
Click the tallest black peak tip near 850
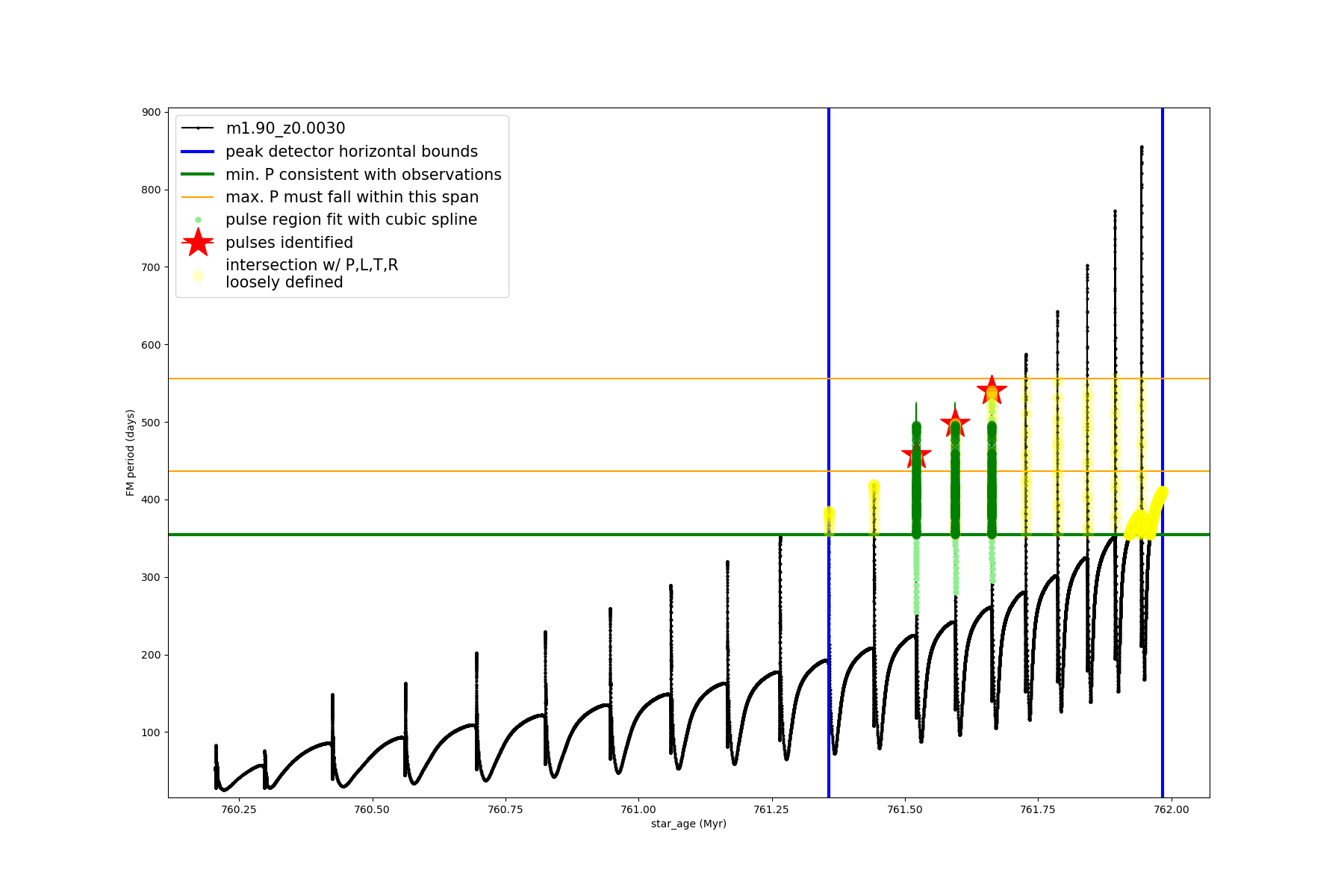tap(1142, 148)
